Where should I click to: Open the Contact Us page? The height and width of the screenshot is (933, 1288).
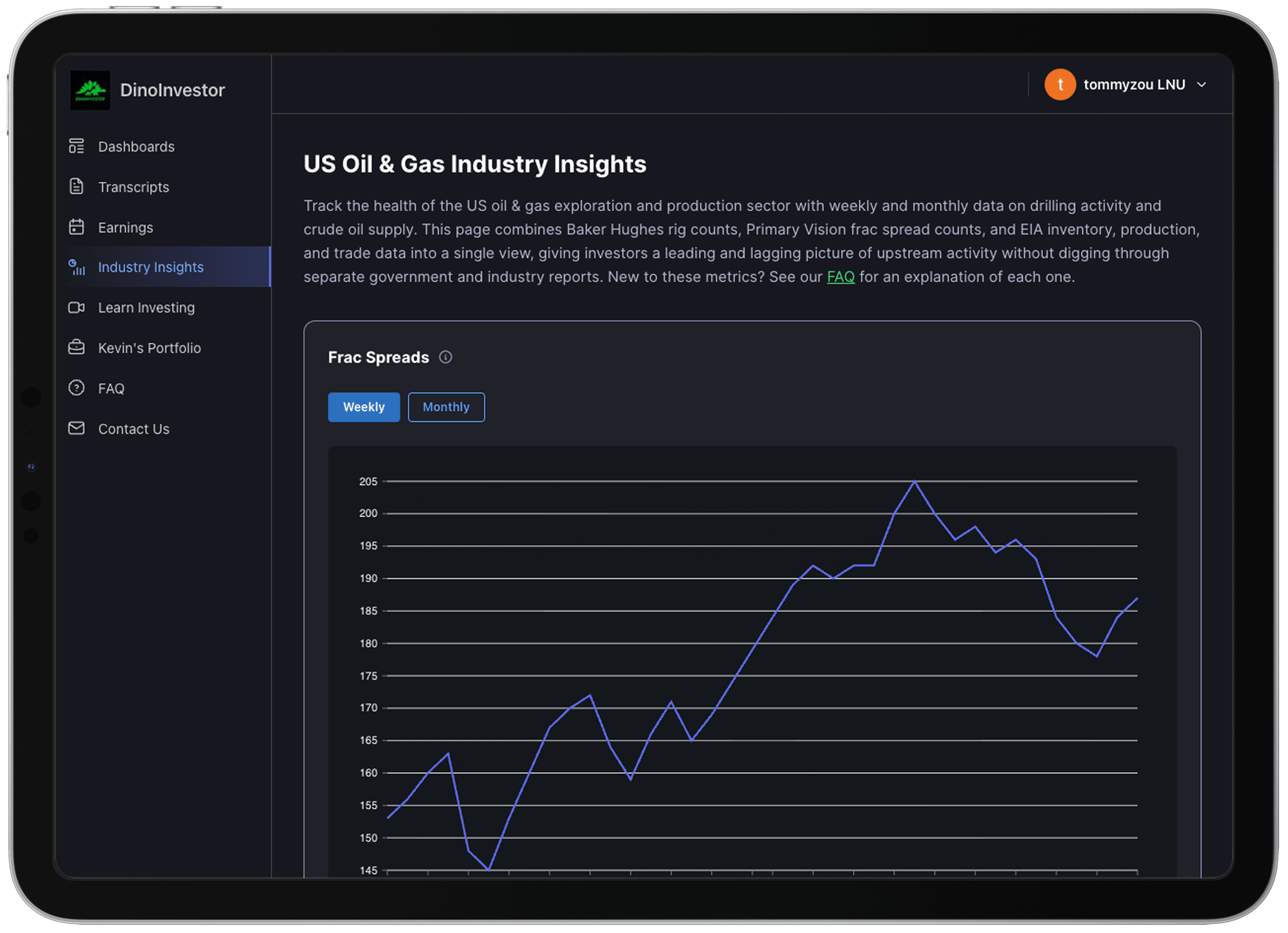click(164, 429)
